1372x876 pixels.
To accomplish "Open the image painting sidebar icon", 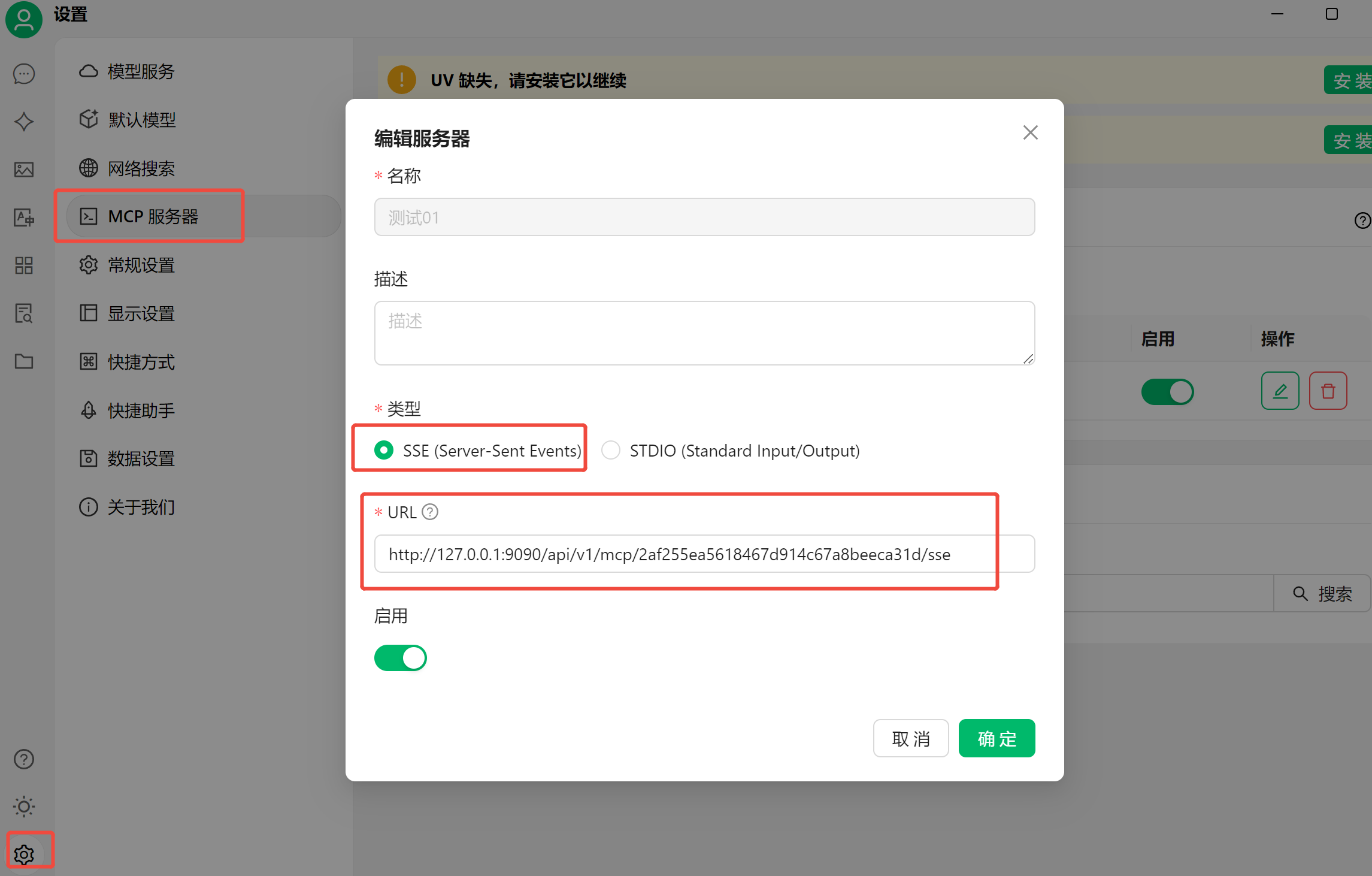I will click(24, 170).
